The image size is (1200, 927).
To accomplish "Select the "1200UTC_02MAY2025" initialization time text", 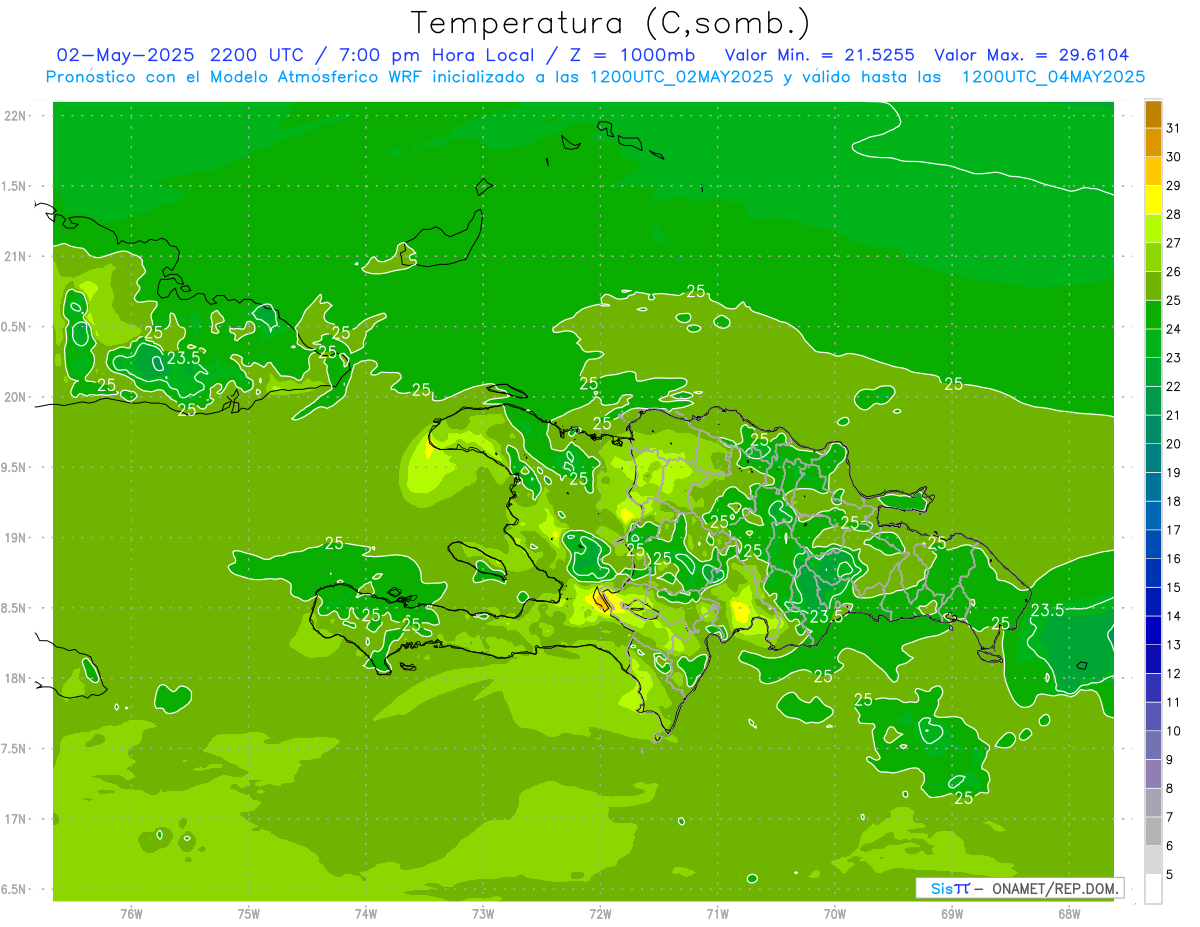I will (682, 77).
